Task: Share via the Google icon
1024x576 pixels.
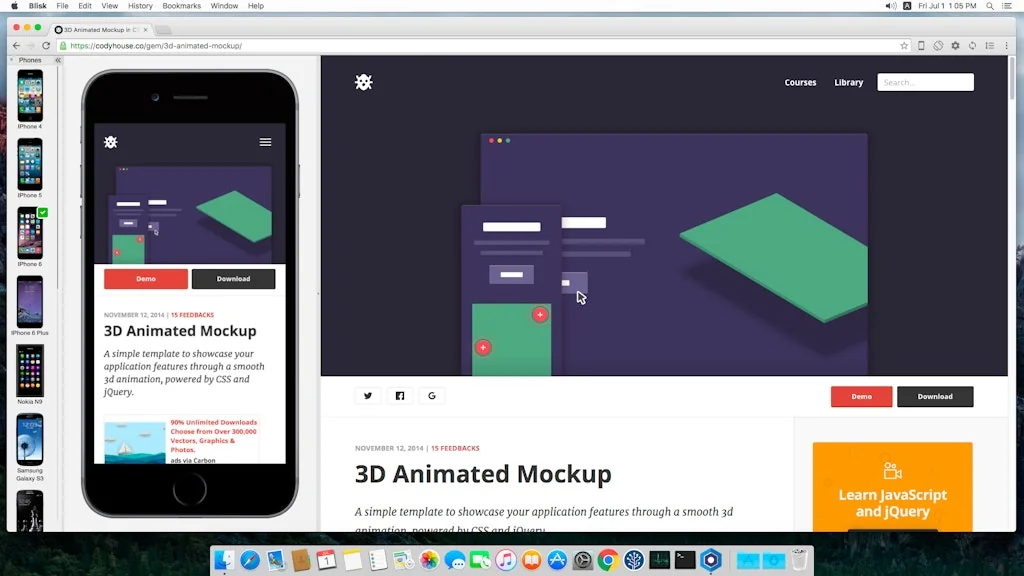Action: pyautogui.click(x=432, y=396)
